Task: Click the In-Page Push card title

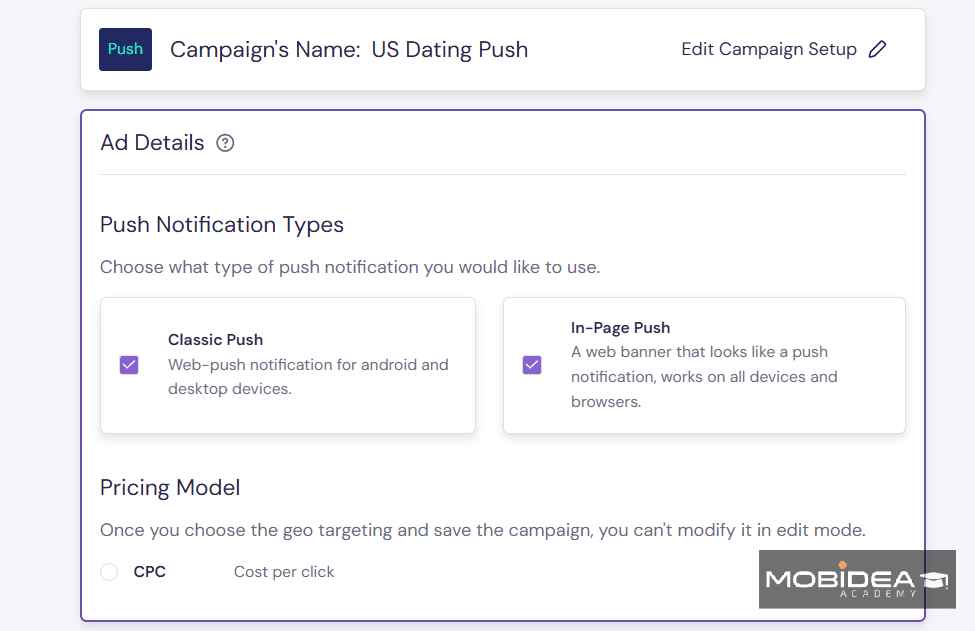Action: [x=620, y=328]
